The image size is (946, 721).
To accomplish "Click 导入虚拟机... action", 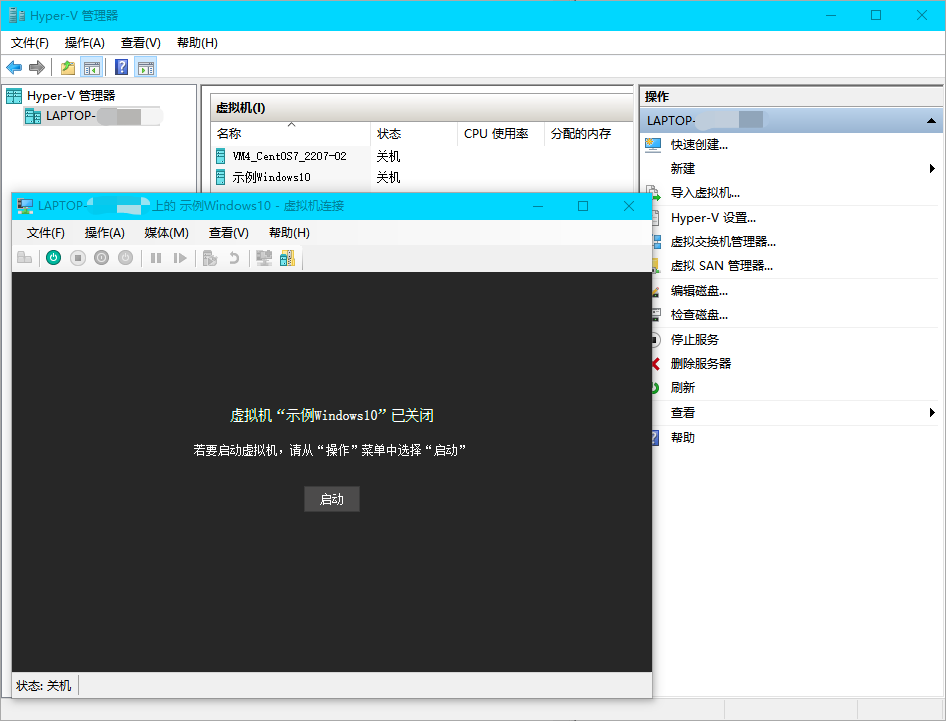I will tap(705, 193).
